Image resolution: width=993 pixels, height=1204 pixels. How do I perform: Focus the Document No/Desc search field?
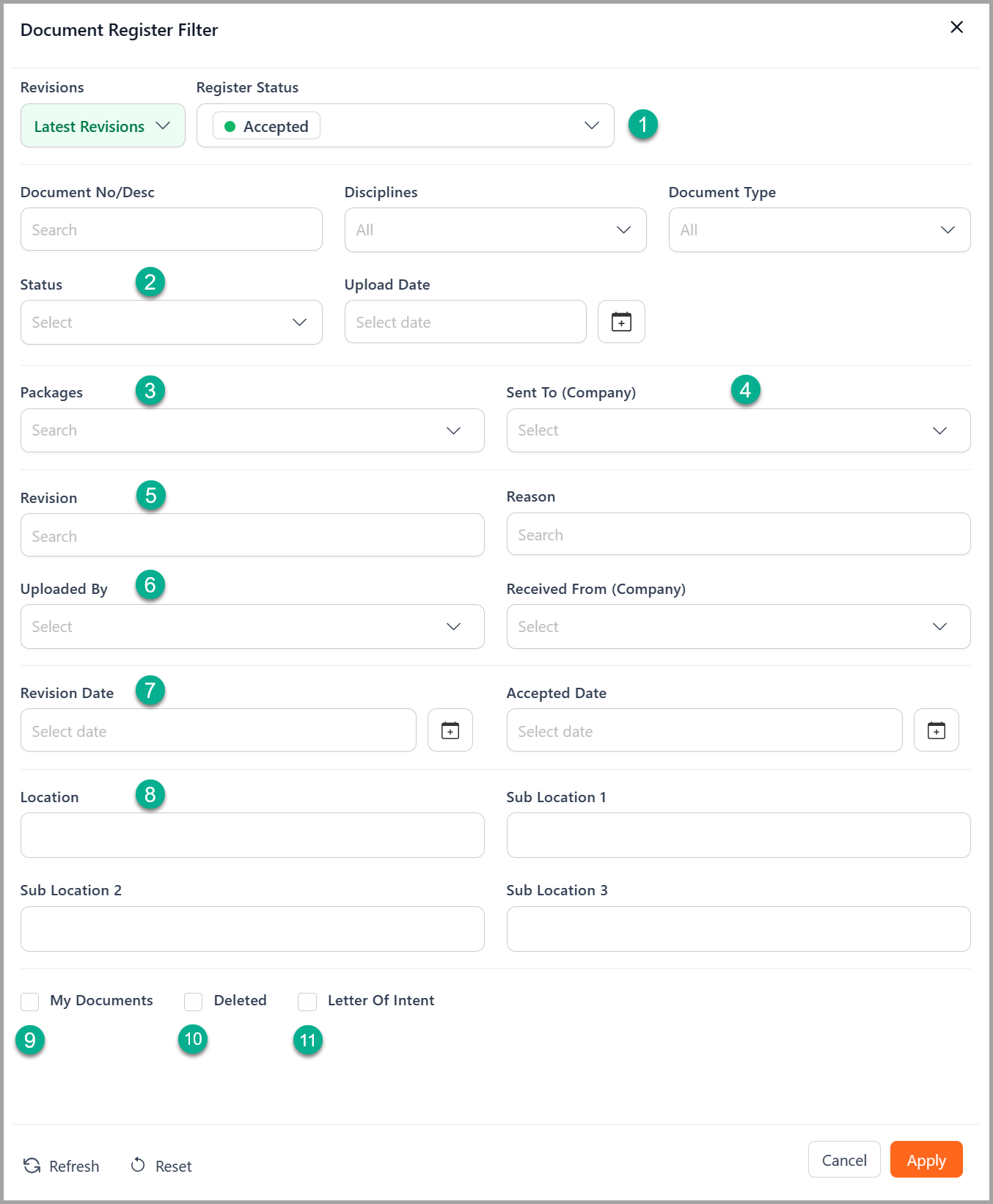pyautogui.click(x=172, y=230)
